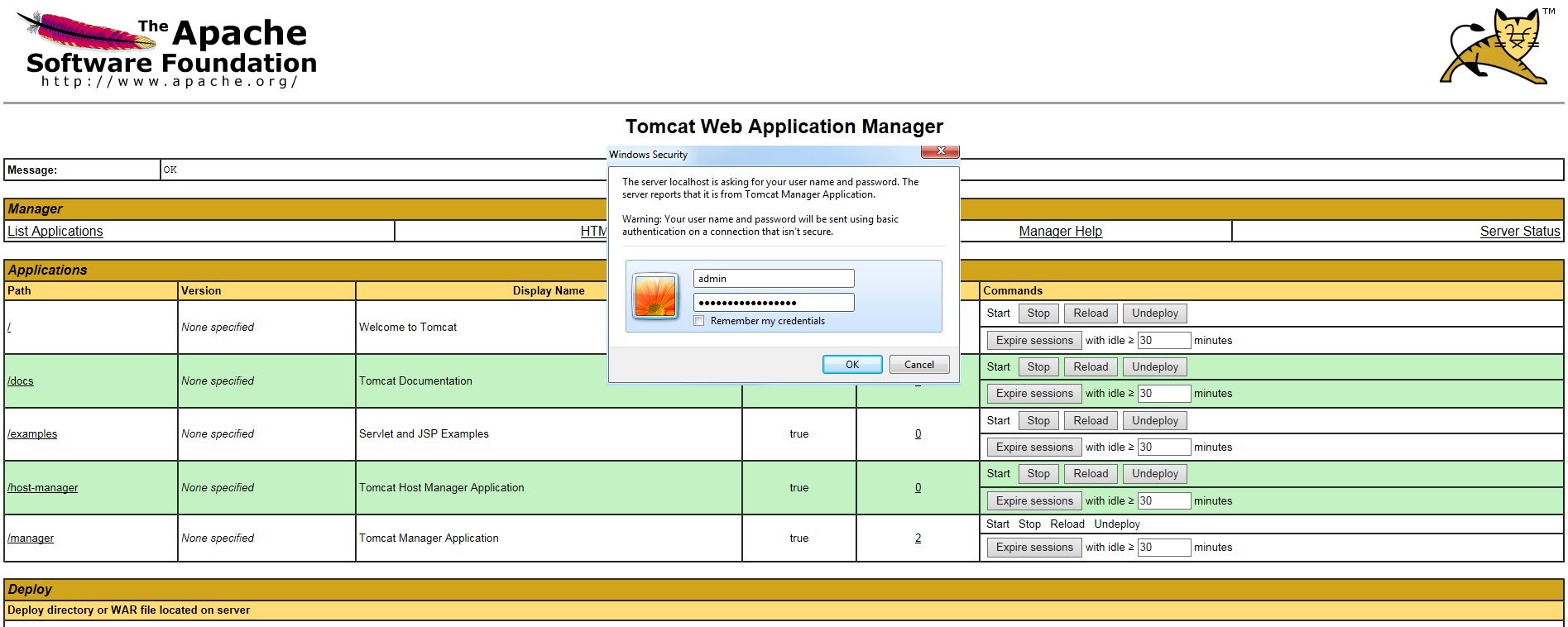Undeploy the root / application
The width and height of the screenshot is (1568, 627).
pyautogui.click(x=1155, y=313)
